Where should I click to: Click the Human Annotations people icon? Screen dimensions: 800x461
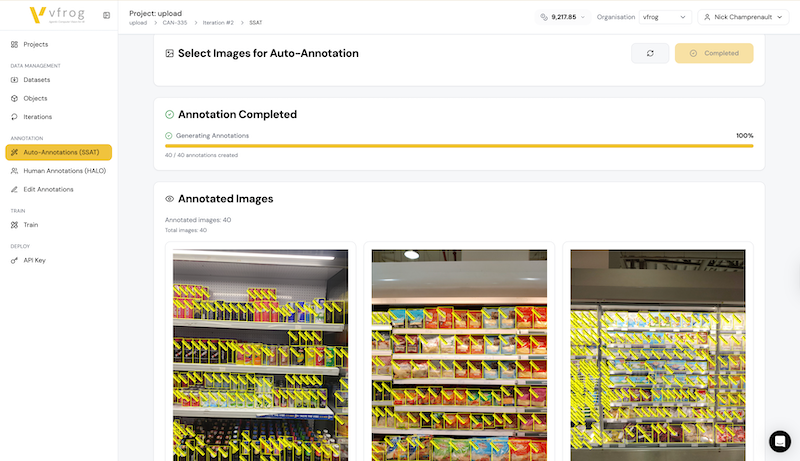[14, 171]
